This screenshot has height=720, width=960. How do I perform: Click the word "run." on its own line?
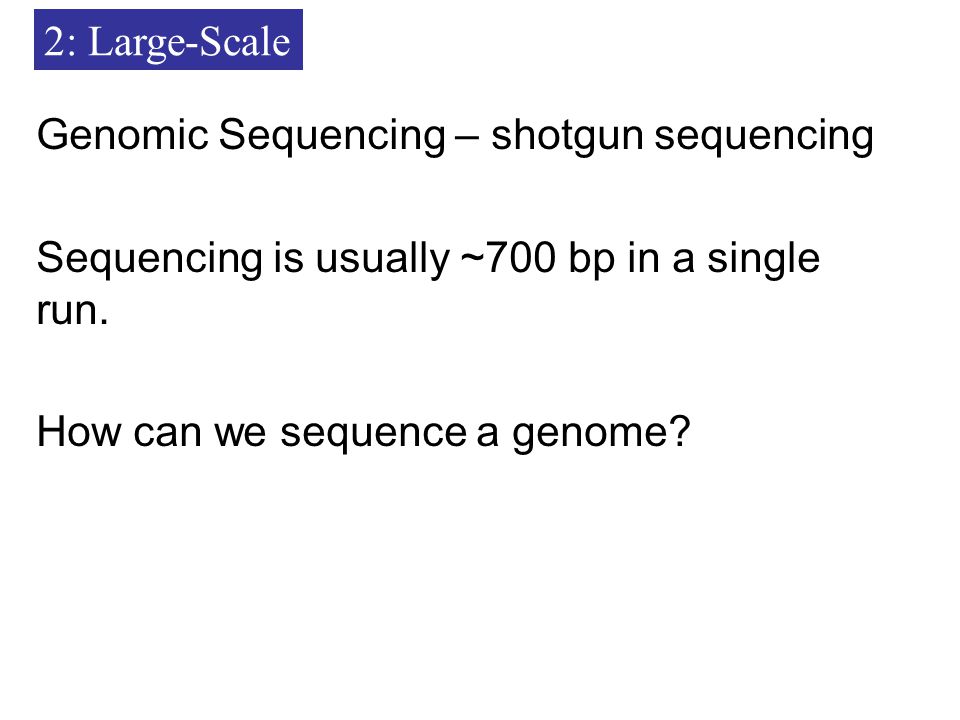(72, 311)
